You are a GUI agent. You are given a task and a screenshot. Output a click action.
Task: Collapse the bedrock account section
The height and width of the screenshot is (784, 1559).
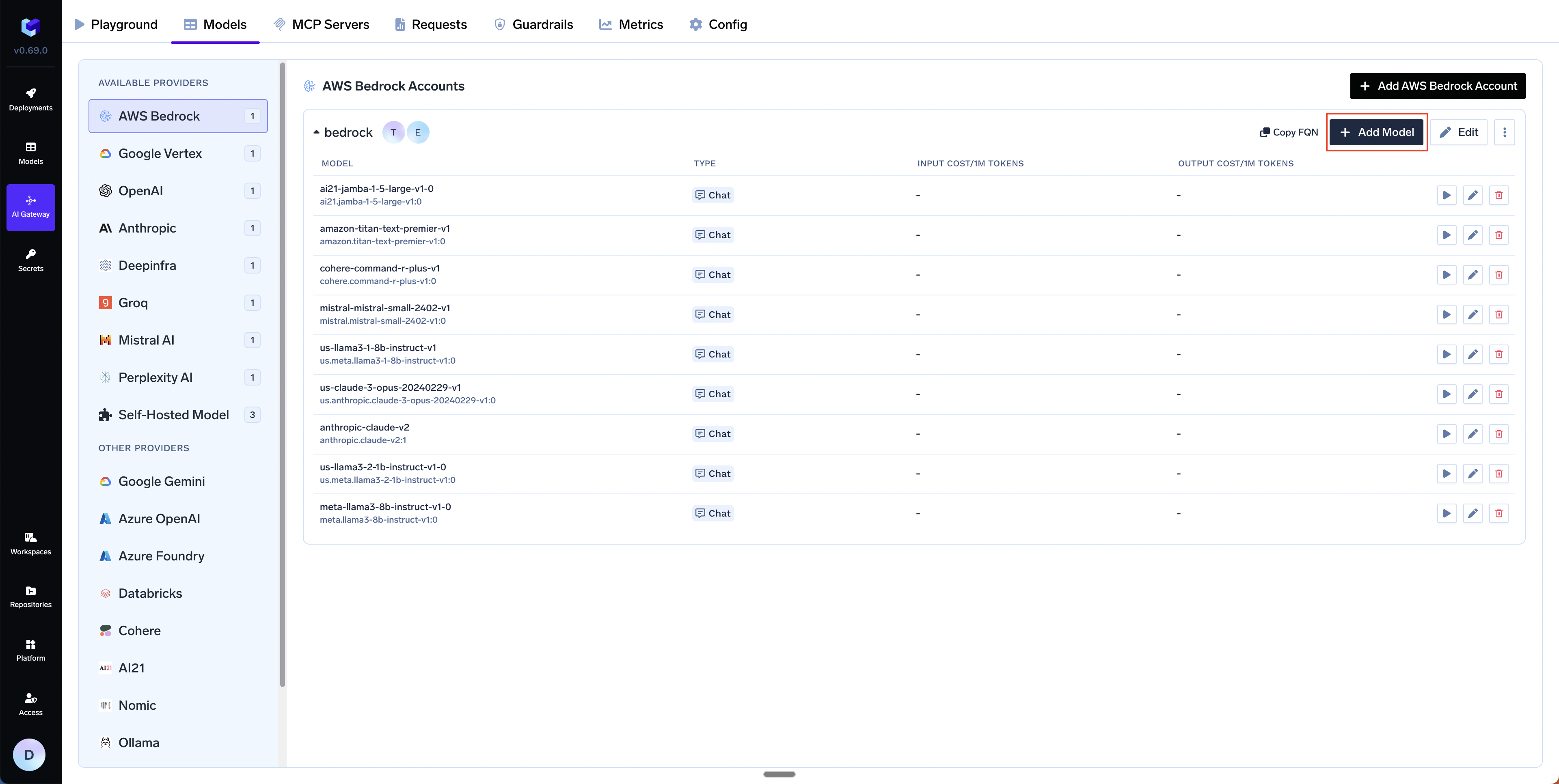316,132
